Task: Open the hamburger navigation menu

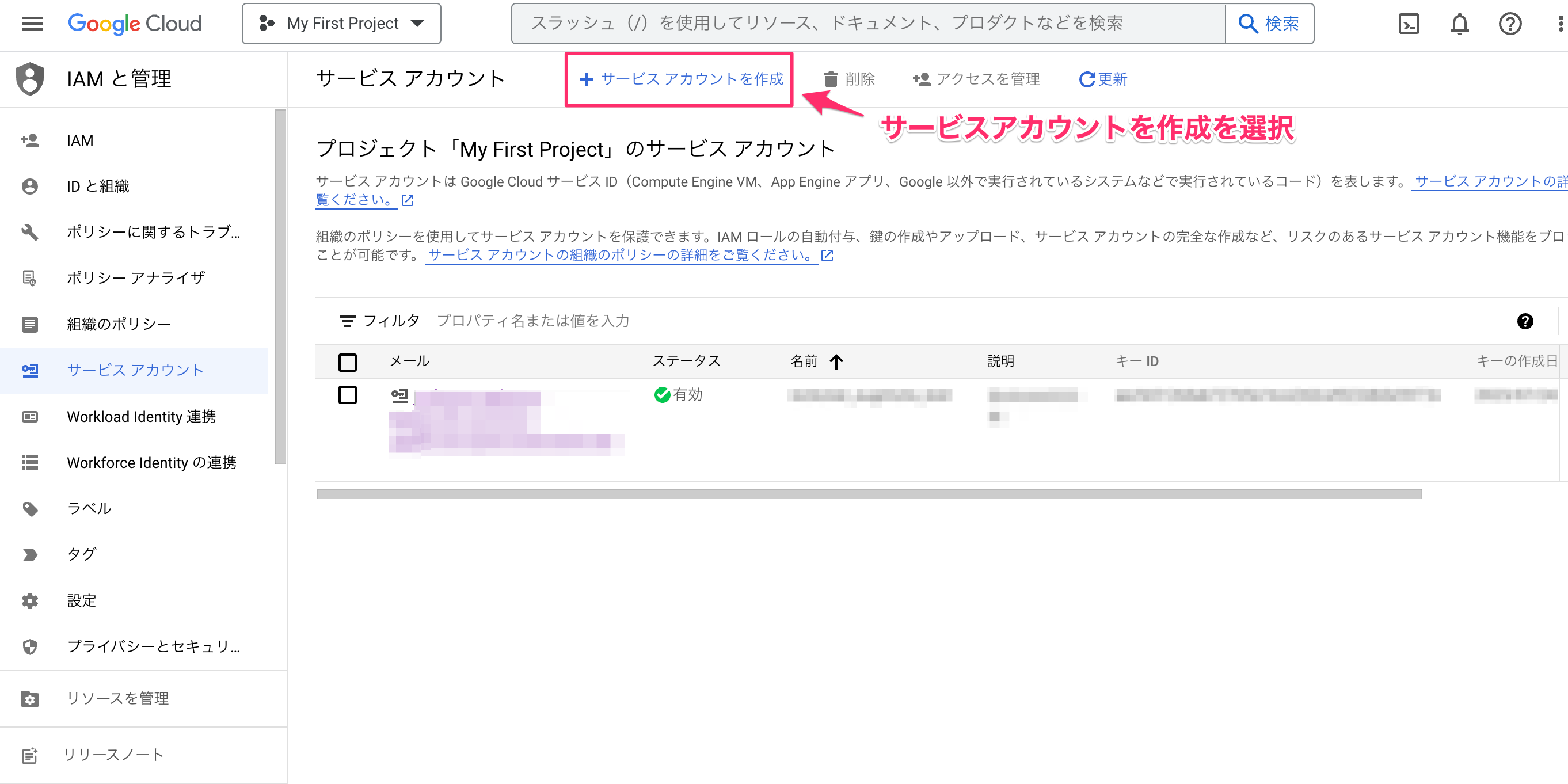Action: tap(32, 23)
